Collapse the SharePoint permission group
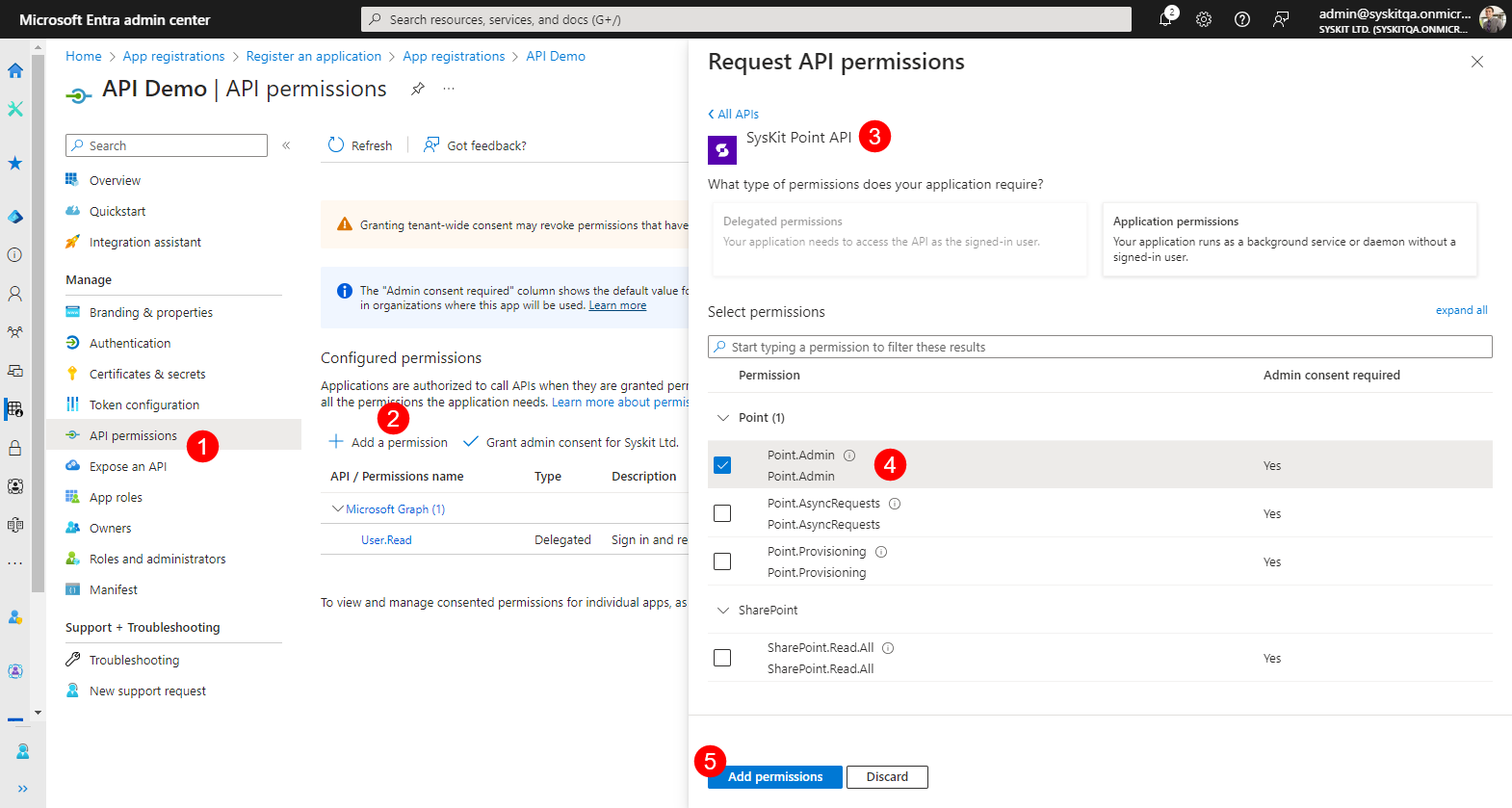 coord(723,611)
